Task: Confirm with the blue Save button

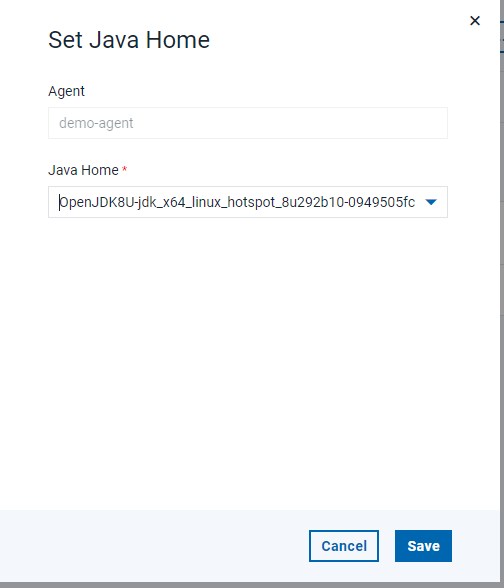Action: pos(423,546)
